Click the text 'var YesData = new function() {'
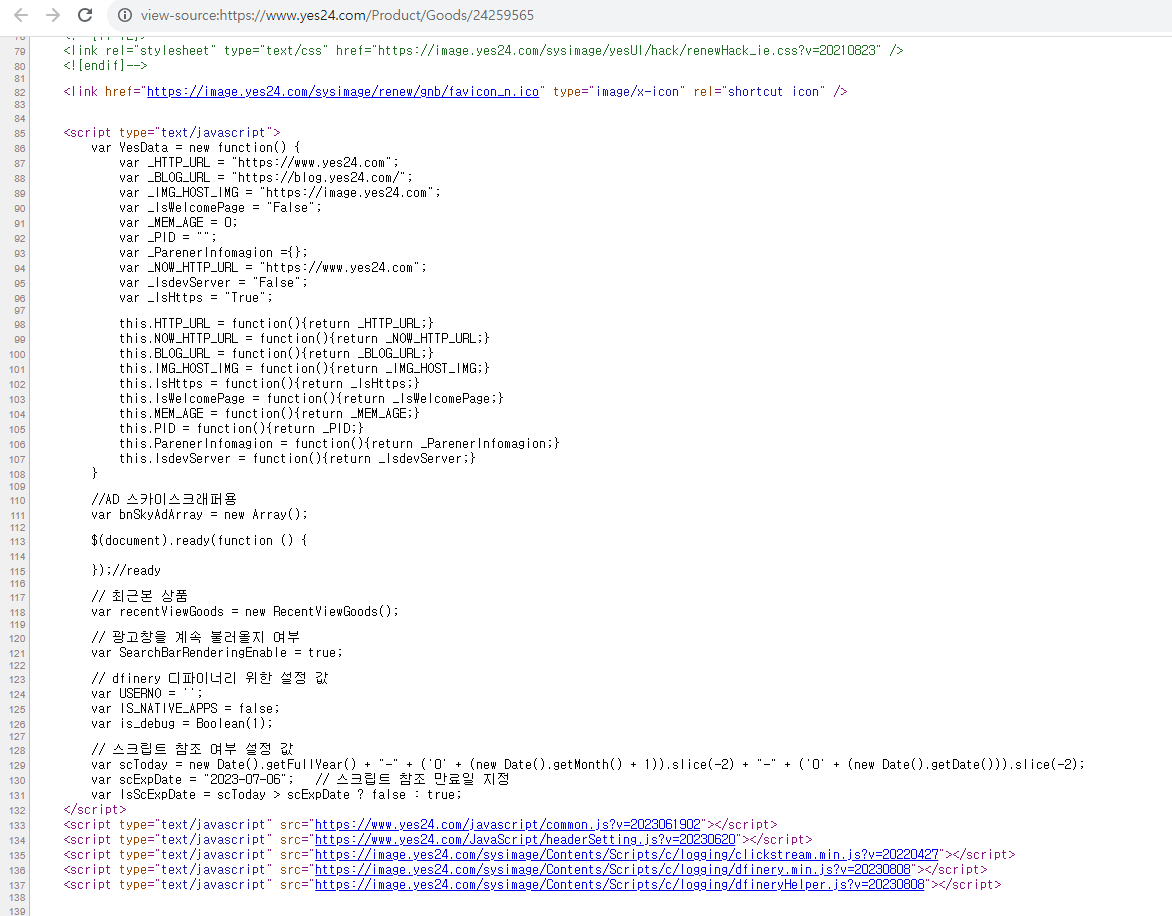The image size is (1172, 916). point(195,148)
